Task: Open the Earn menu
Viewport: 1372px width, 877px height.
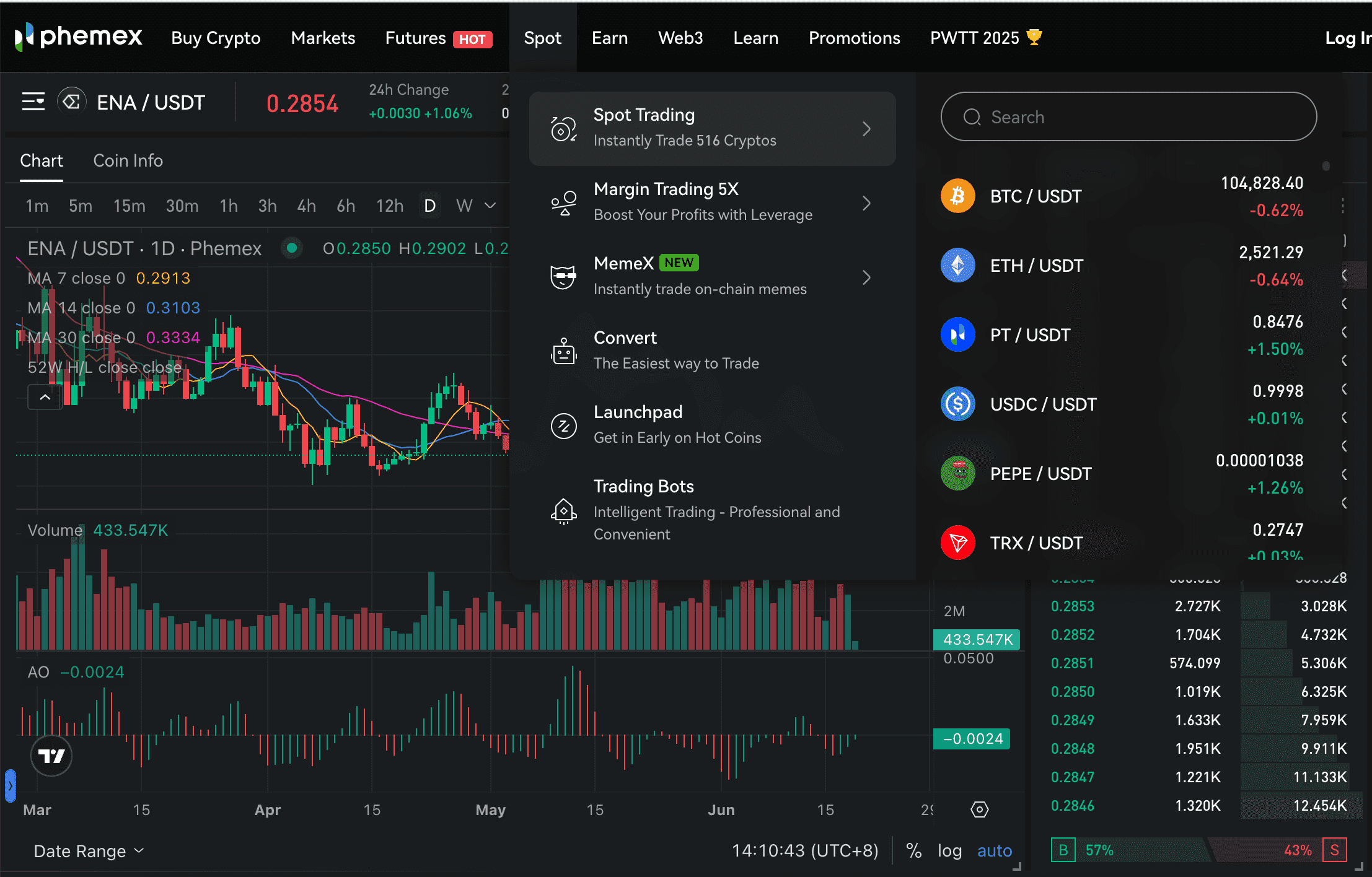Action: coord(610,38)
